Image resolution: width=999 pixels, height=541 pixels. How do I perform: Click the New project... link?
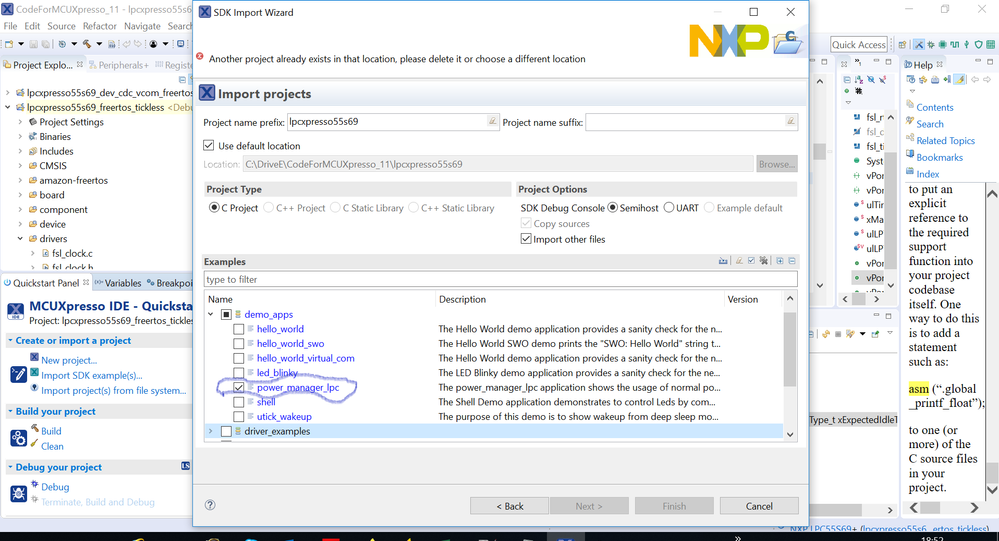tap(69, 361)
